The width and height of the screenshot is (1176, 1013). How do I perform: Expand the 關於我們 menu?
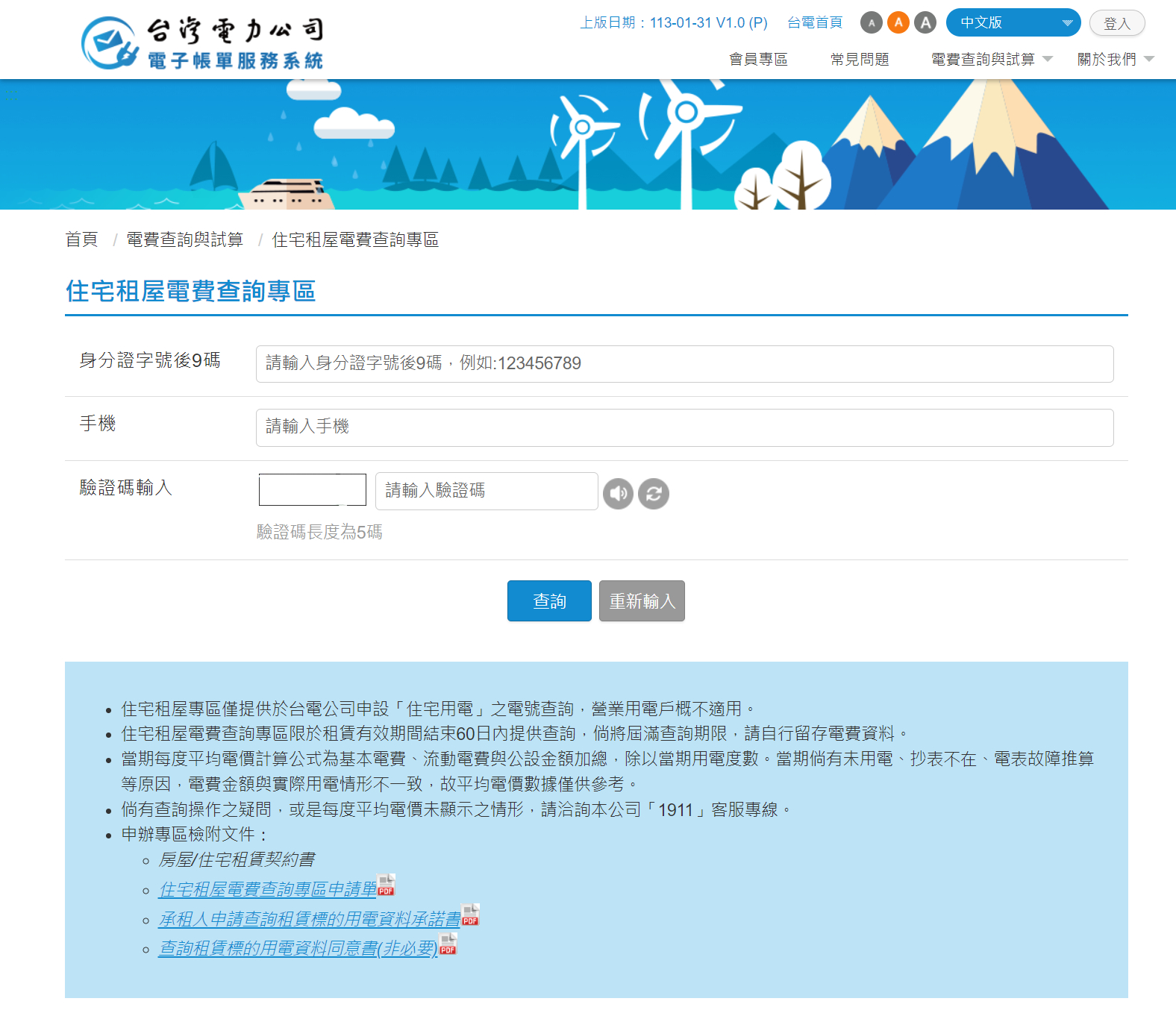pos(1115,59)
